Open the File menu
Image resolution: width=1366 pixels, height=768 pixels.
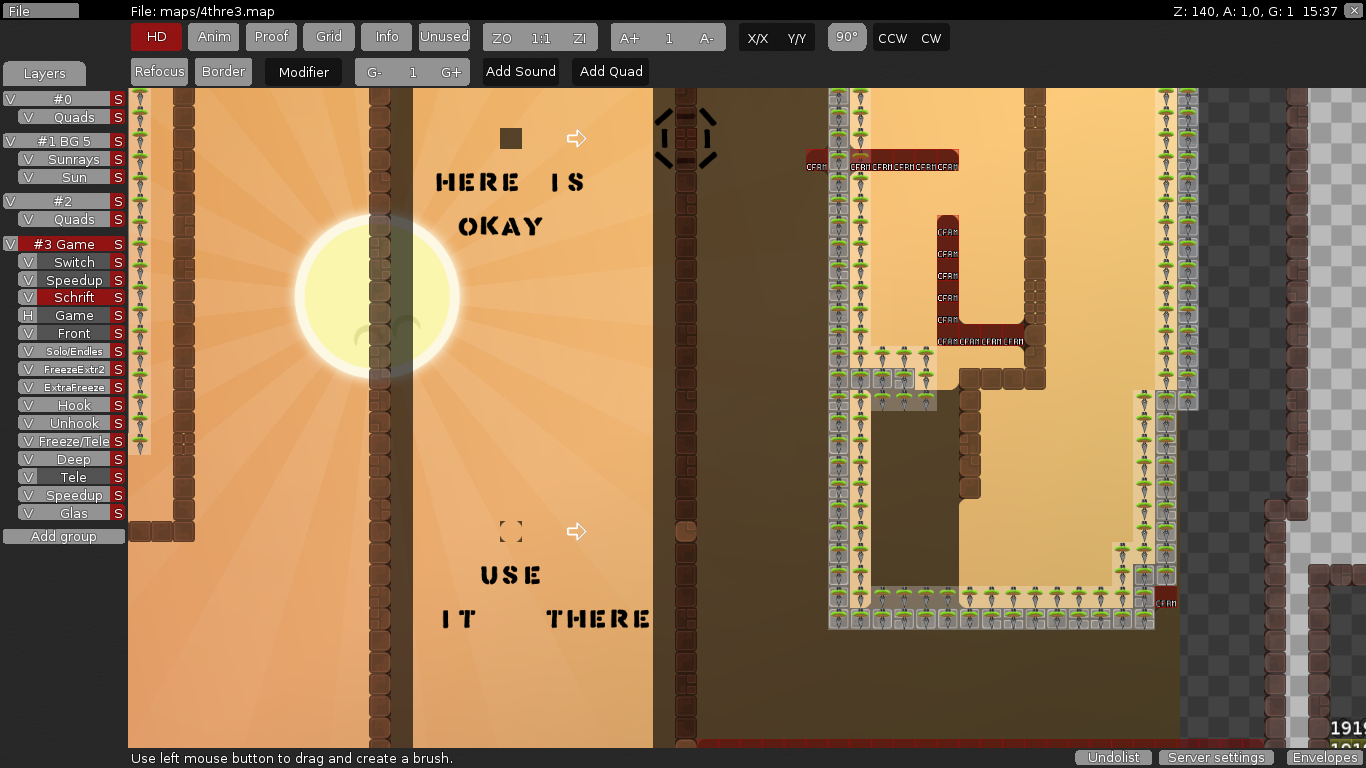[x=40, y=11]
